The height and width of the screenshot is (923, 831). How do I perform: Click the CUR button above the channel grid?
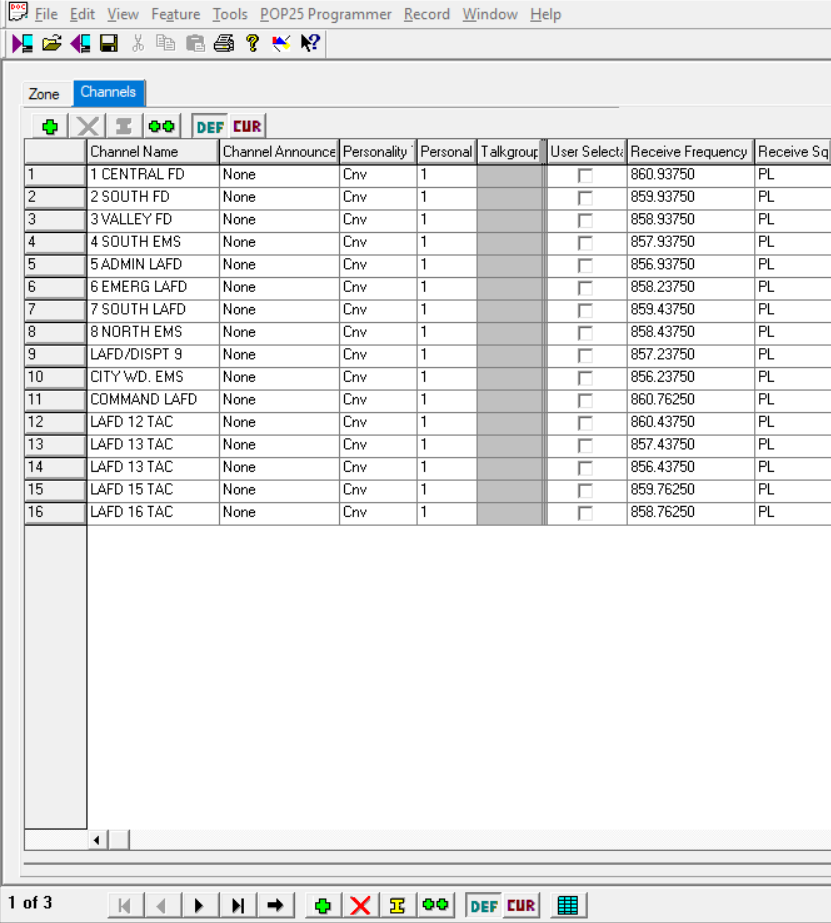click(247, 127)
